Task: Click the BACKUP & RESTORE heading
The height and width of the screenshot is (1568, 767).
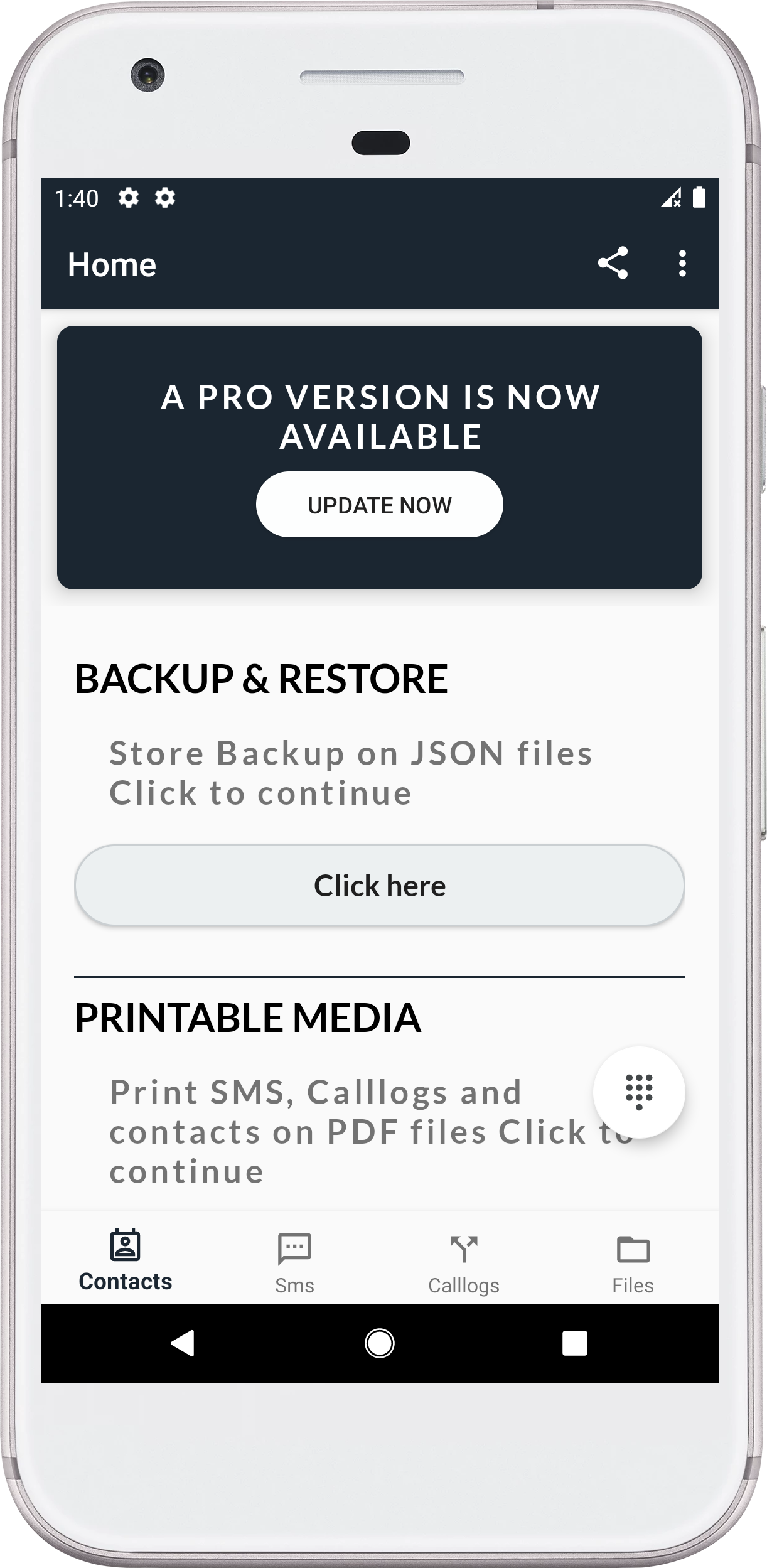Action: [x=261, y=679]
